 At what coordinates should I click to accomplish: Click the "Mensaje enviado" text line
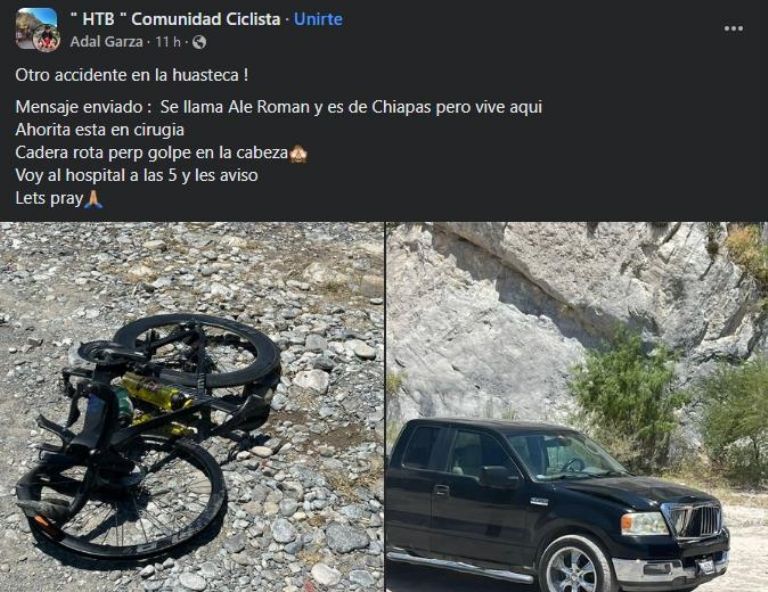point(279,107)
